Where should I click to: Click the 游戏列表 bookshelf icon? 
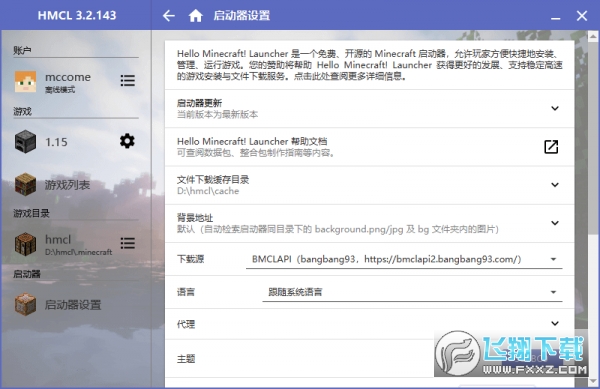tap(26, 184)
